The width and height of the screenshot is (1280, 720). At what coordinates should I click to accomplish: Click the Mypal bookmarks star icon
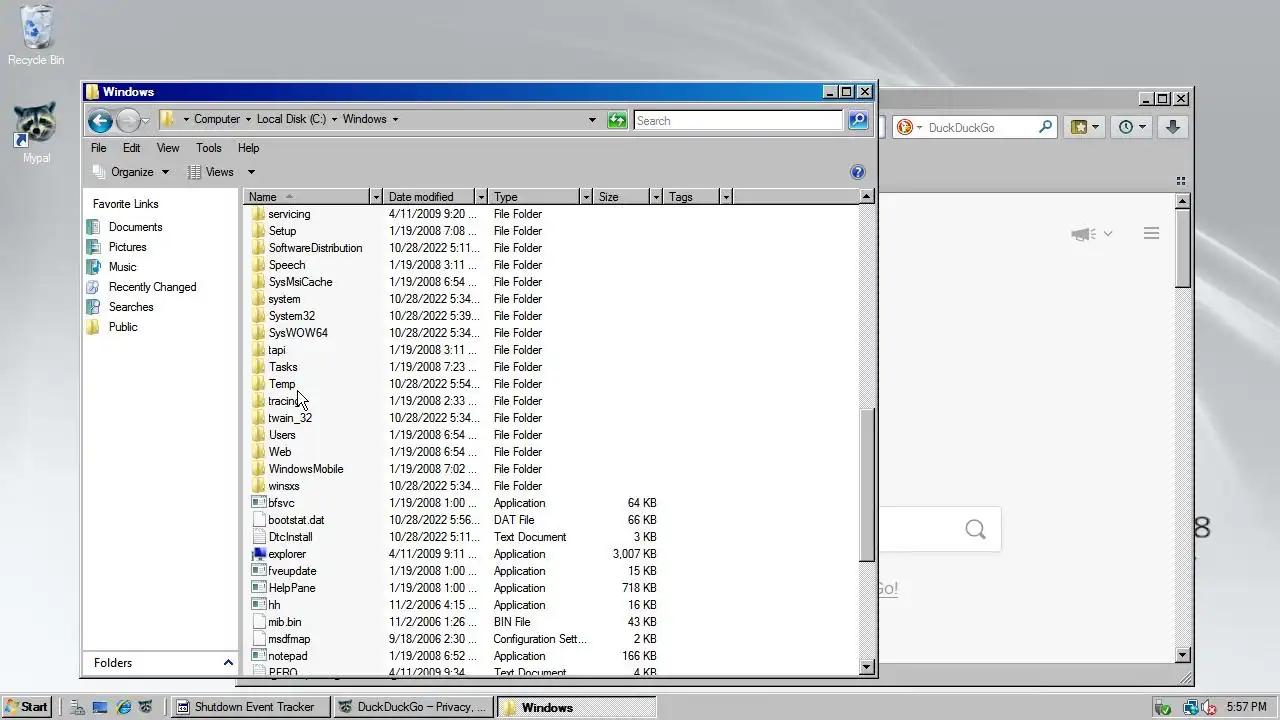point(1078,127)
